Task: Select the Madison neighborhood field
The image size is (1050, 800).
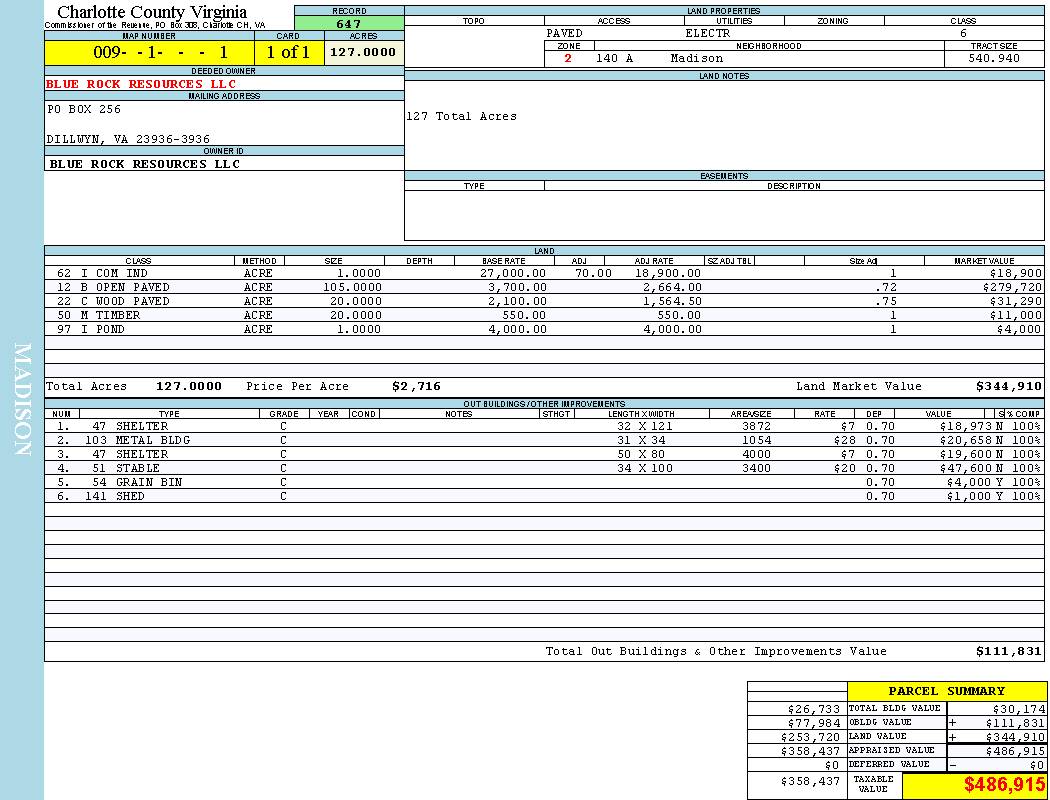Action: (697, 59)
